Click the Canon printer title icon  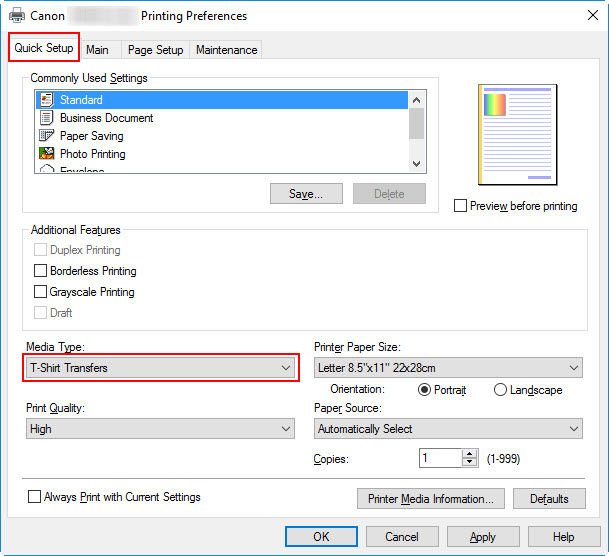tap(17, 16)
